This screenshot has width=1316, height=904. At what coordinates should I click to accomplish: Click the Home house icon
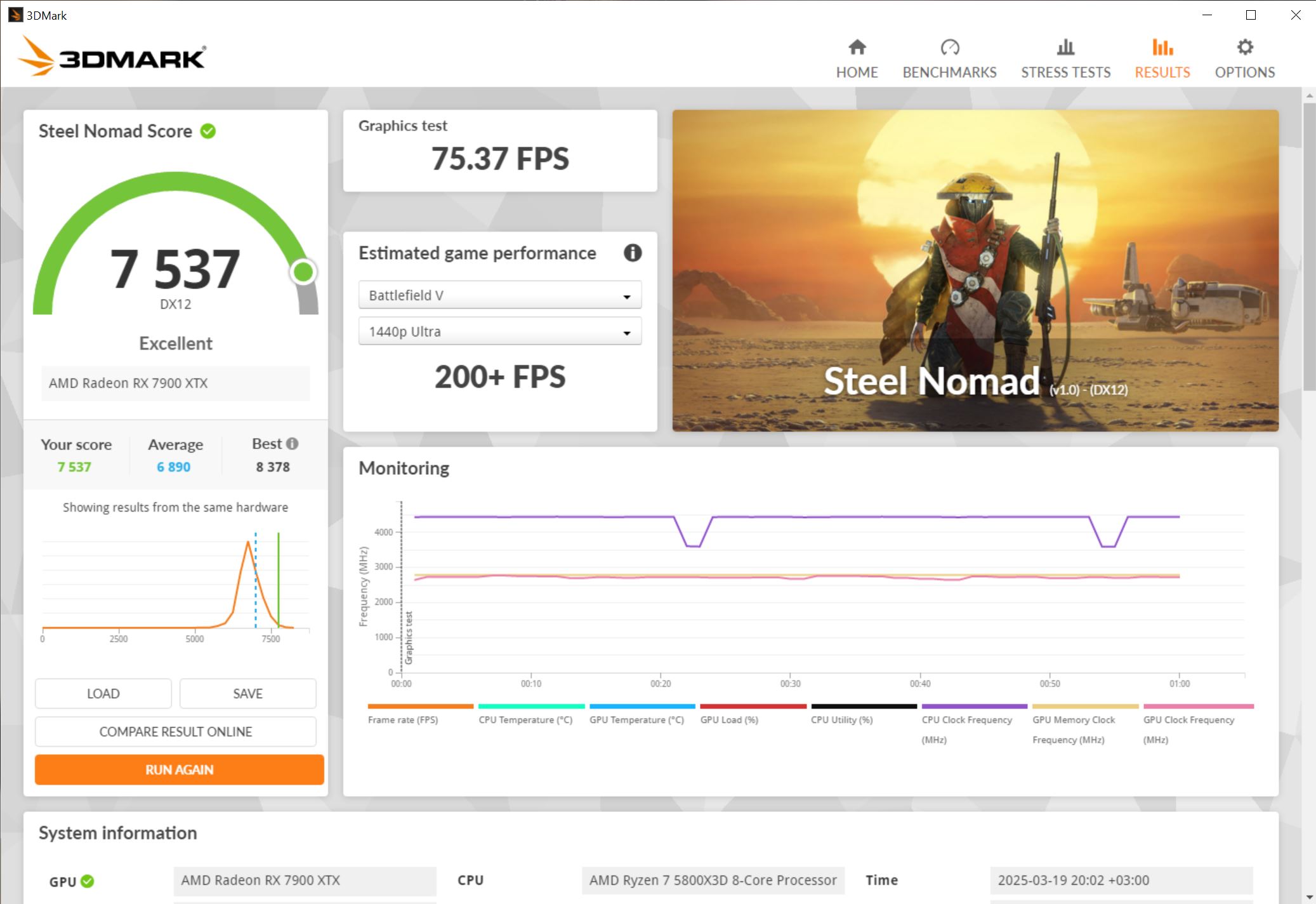click(x=857, y=48)
